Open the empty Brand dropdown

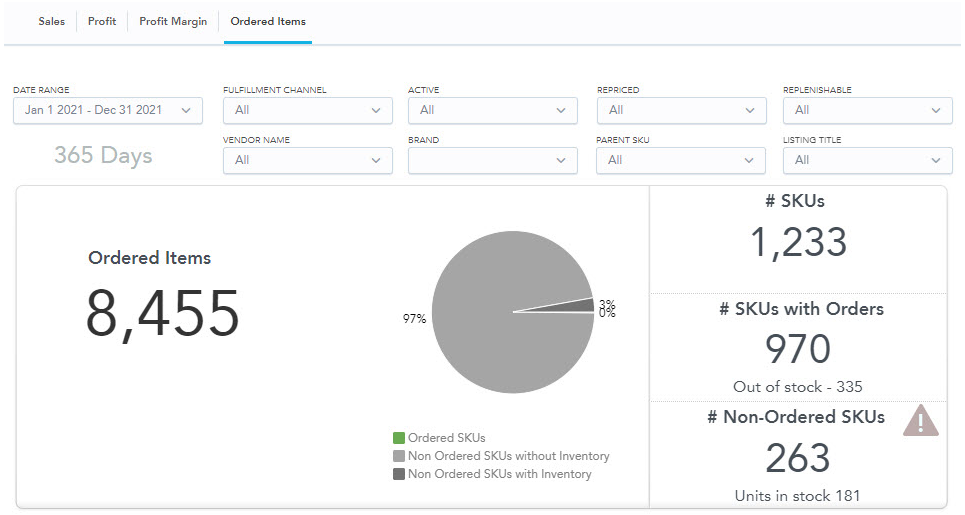(x=492, y=161)
